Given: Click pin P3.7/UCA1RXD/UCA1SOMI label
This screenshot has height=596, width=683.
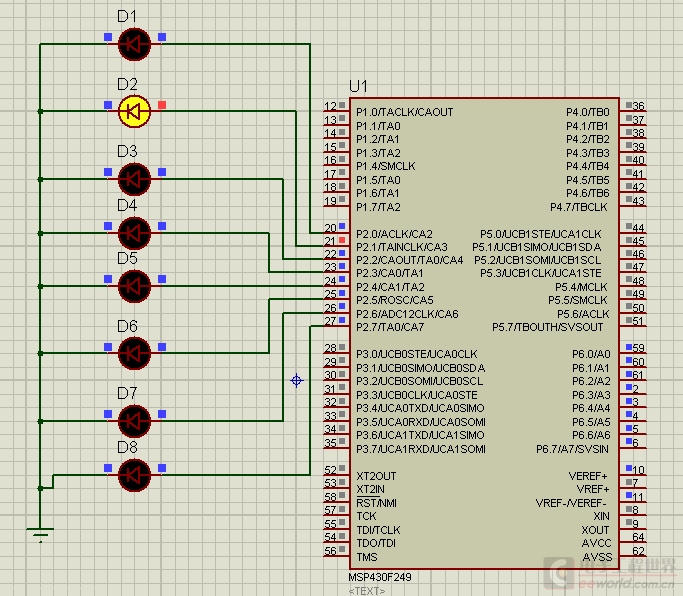Looking at the screenshot, I should click(x=421, y=449).
